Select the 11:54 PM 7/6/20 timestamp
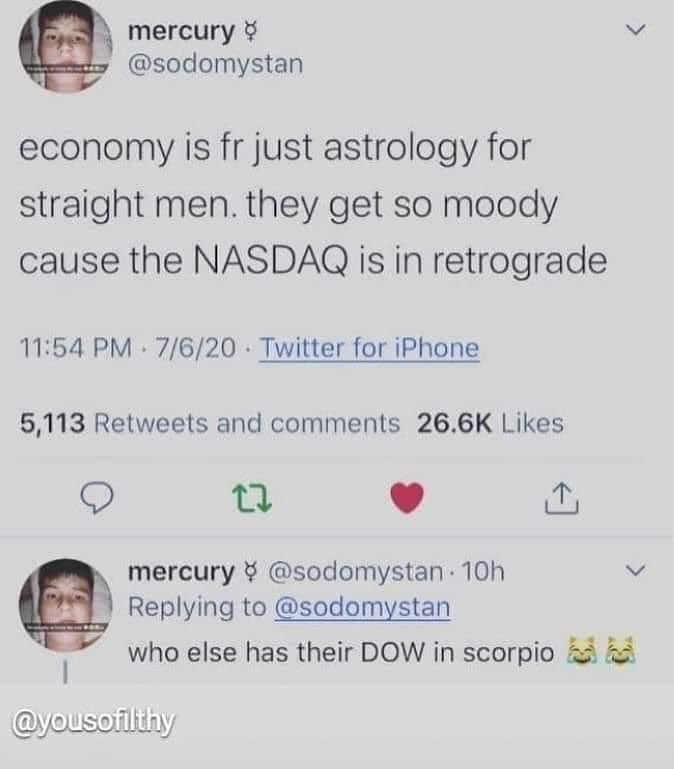This screenshot has width=674, height=769. click(128, 348)
